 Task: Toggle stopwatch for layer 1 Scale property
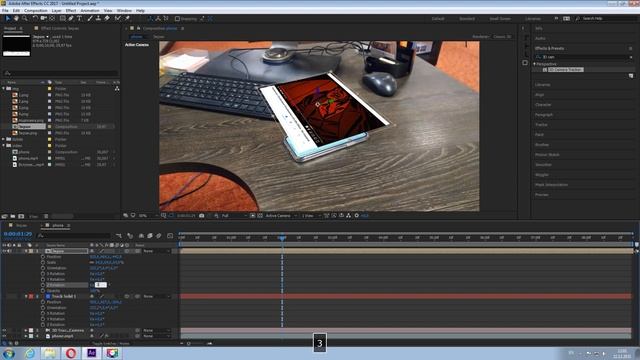(x=43, y=262)
